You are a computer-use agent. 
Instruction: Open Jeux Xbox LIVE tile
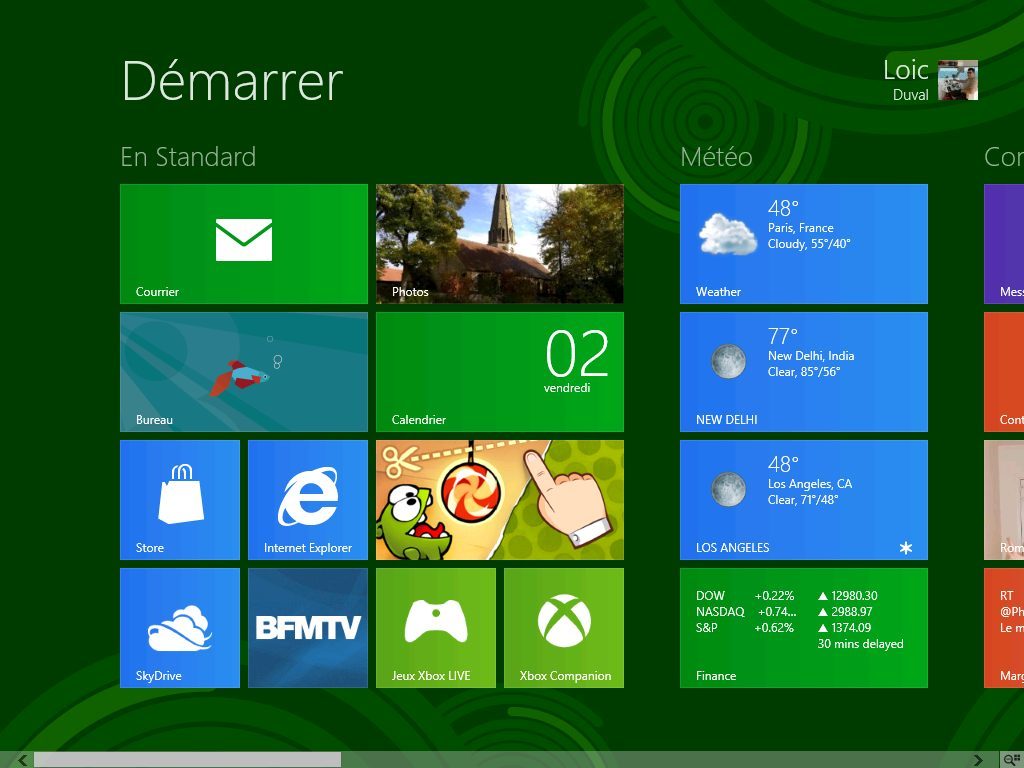(x=436, y=627)
